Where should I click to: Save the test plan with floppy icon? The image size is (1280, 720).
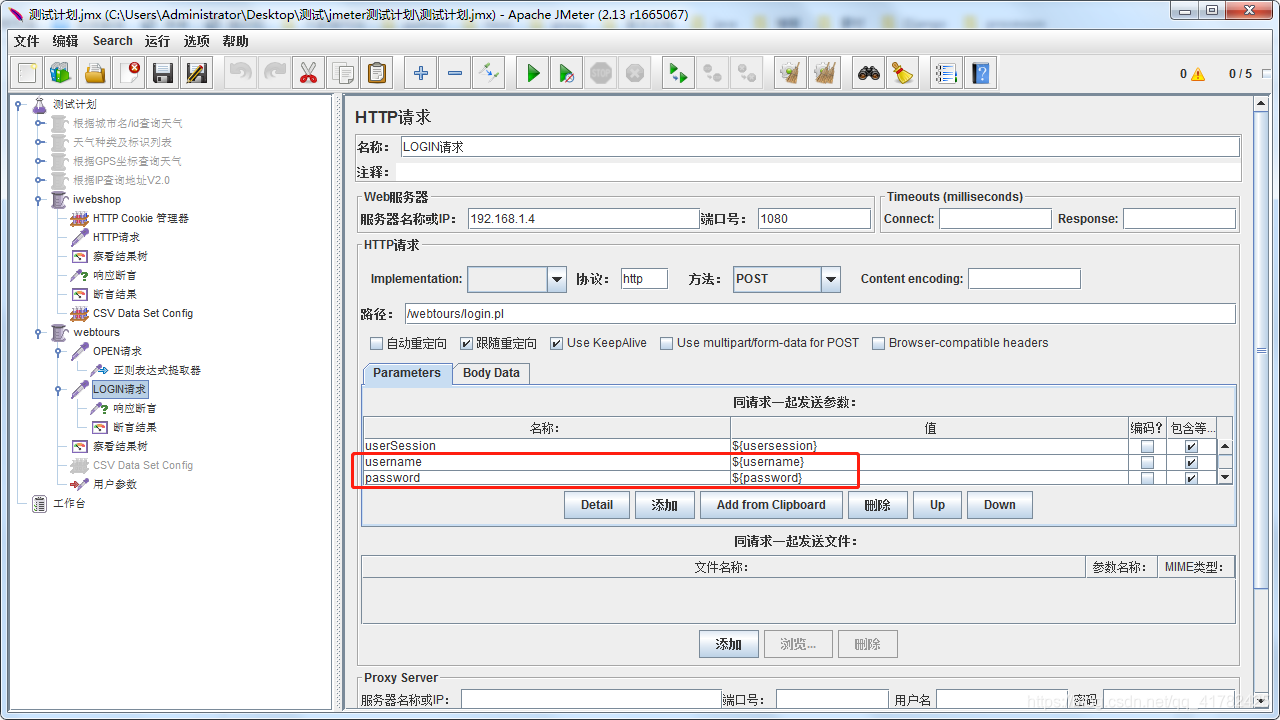point(163,73)
